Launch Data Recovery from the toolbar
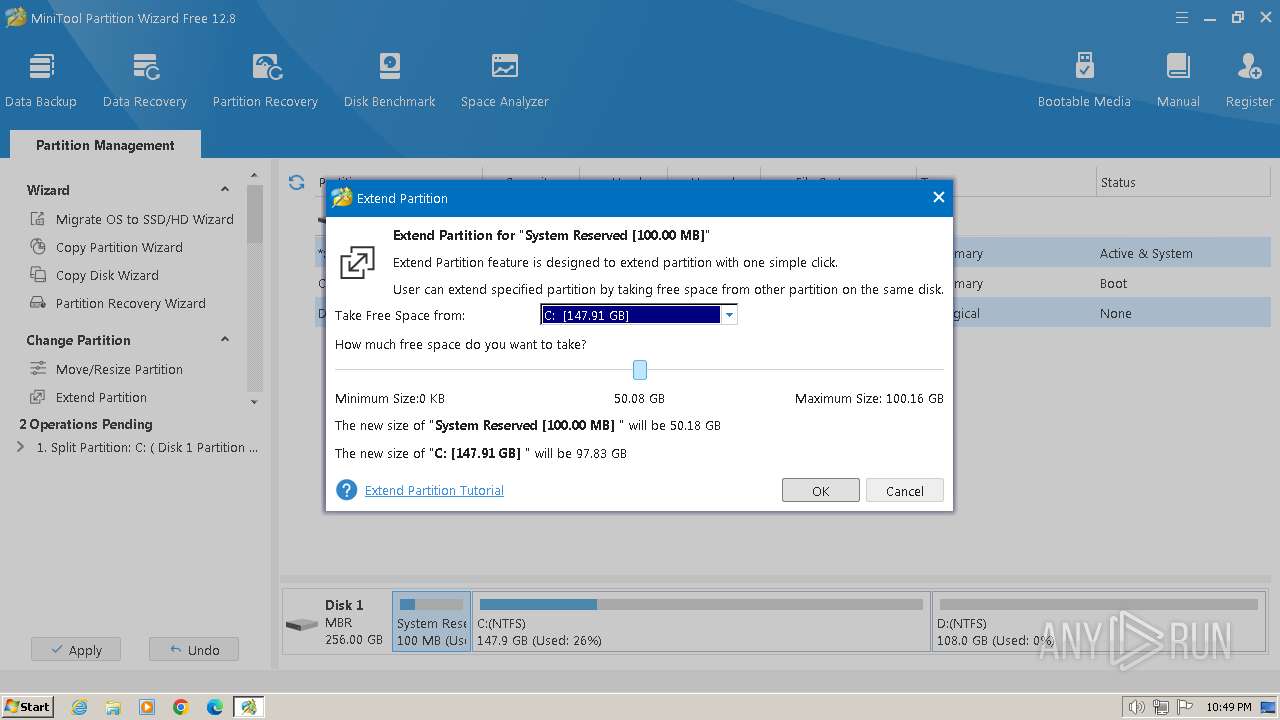This screenshot has width=1280, height=720. point(145,79)
